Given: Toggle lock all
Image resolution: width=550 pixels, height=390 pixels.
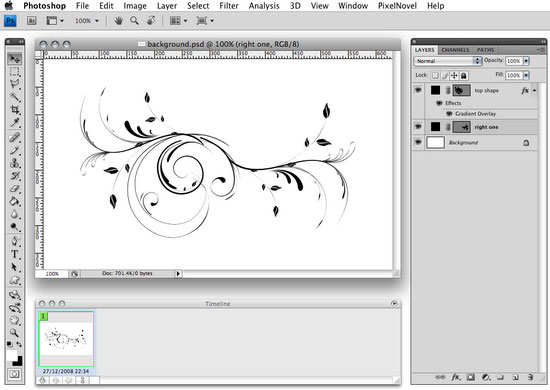Looking at the screenshot, I should [x=463, y=75].
